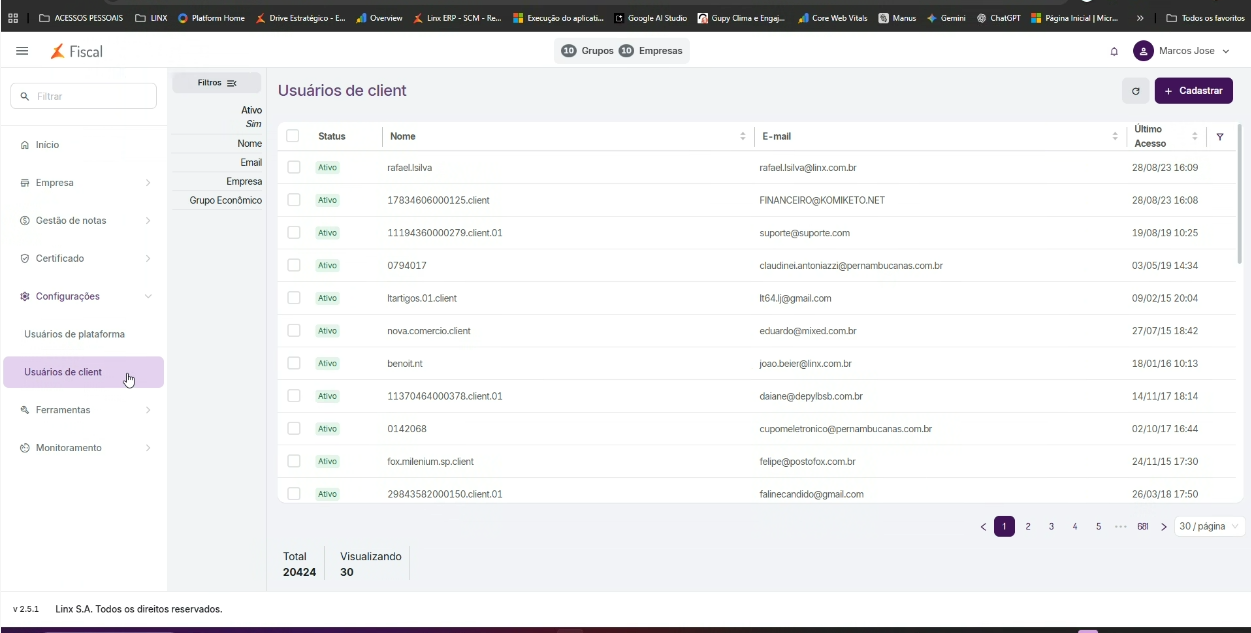
Task: Collapse the Filtros panel
Action: coord(217,83)
